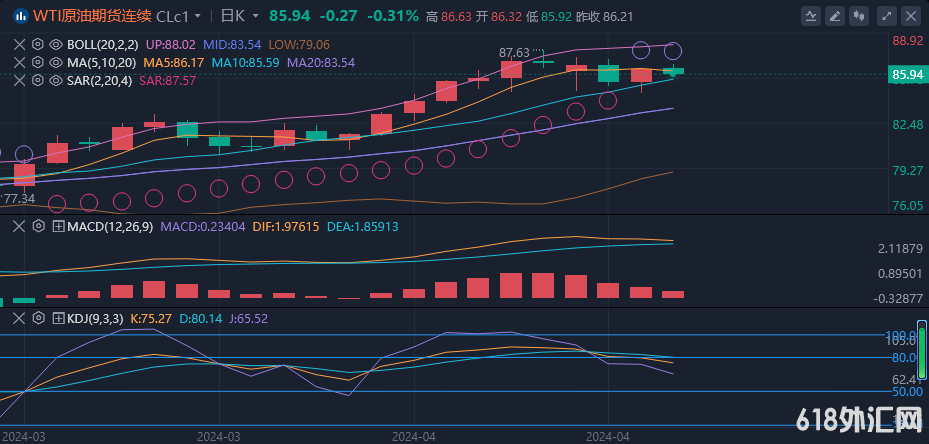
Task: Click the MA10:85.59 value
Action: tap(245, 62)
